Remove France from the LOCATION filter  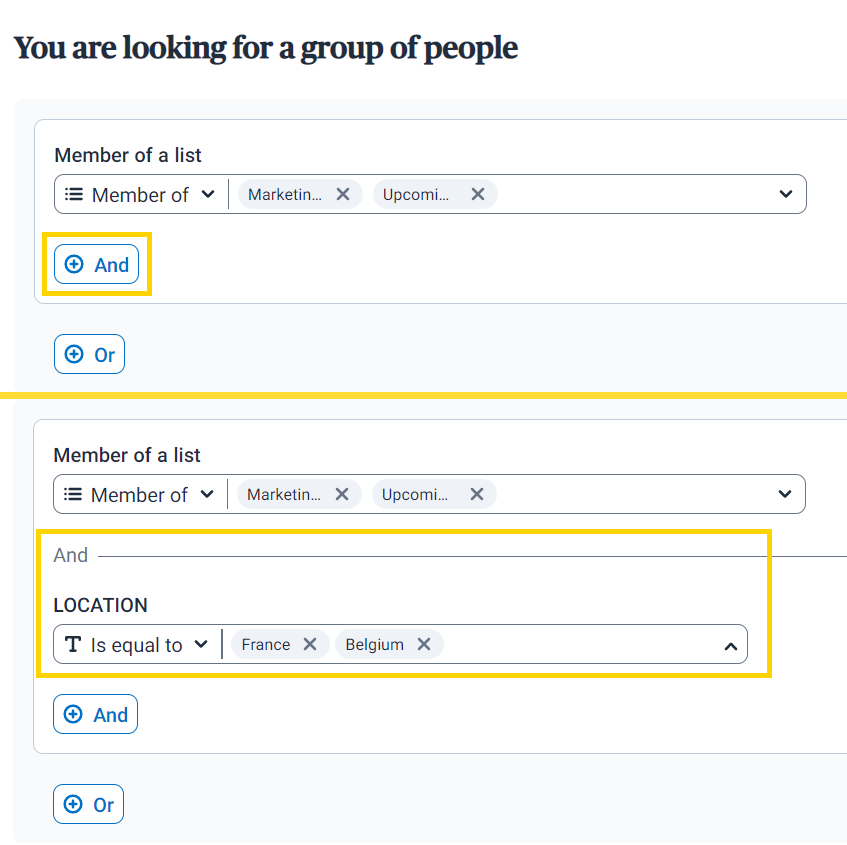(x=310, y=644)
